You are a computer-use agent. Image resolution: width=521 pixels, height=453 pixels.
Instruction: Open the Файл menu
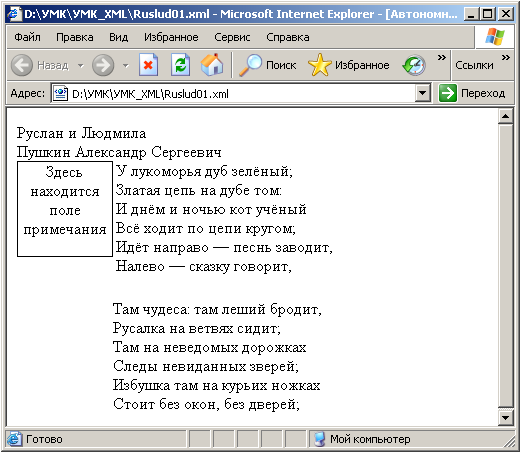27,37
